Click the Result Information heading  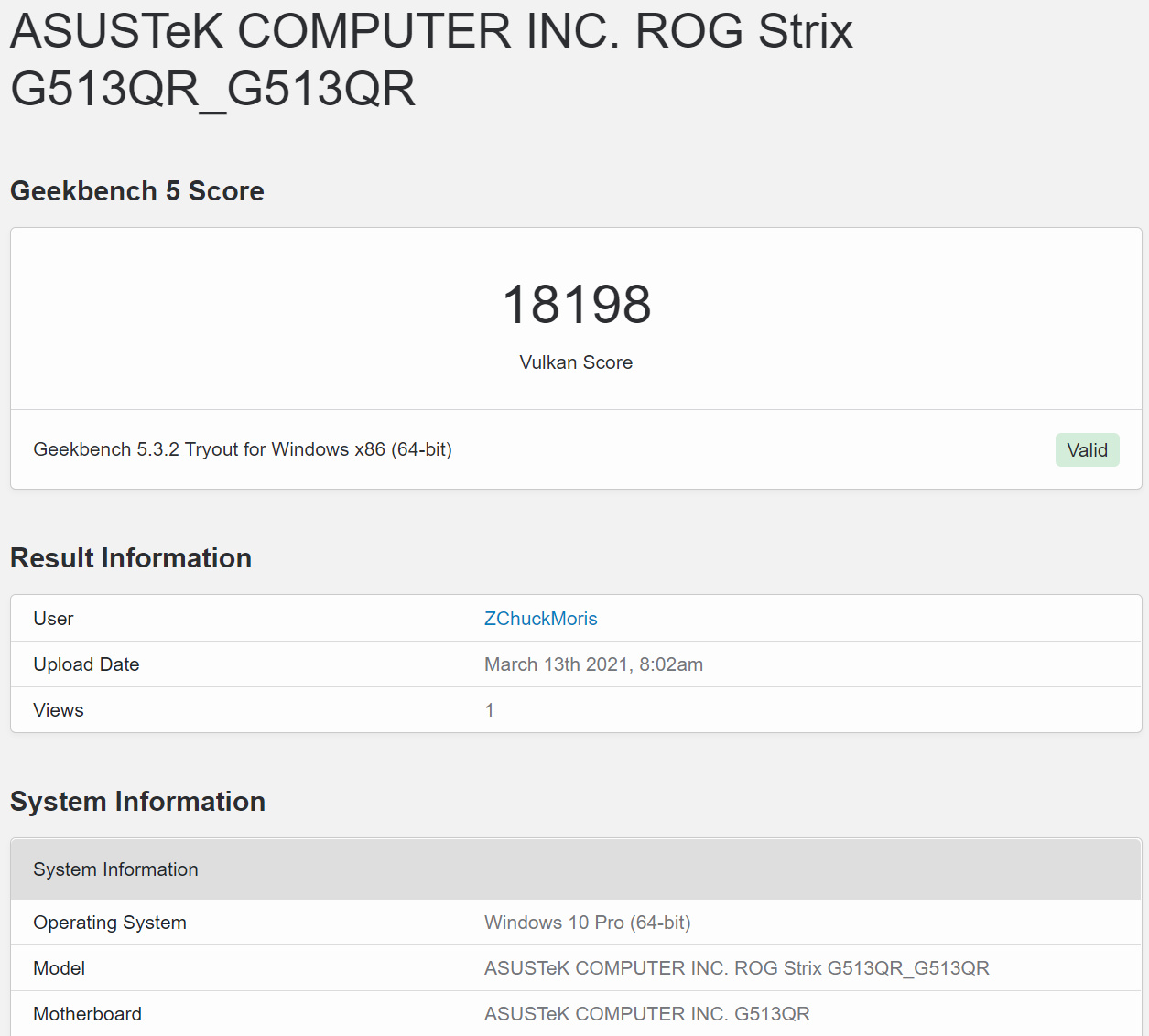coord(131,557)
